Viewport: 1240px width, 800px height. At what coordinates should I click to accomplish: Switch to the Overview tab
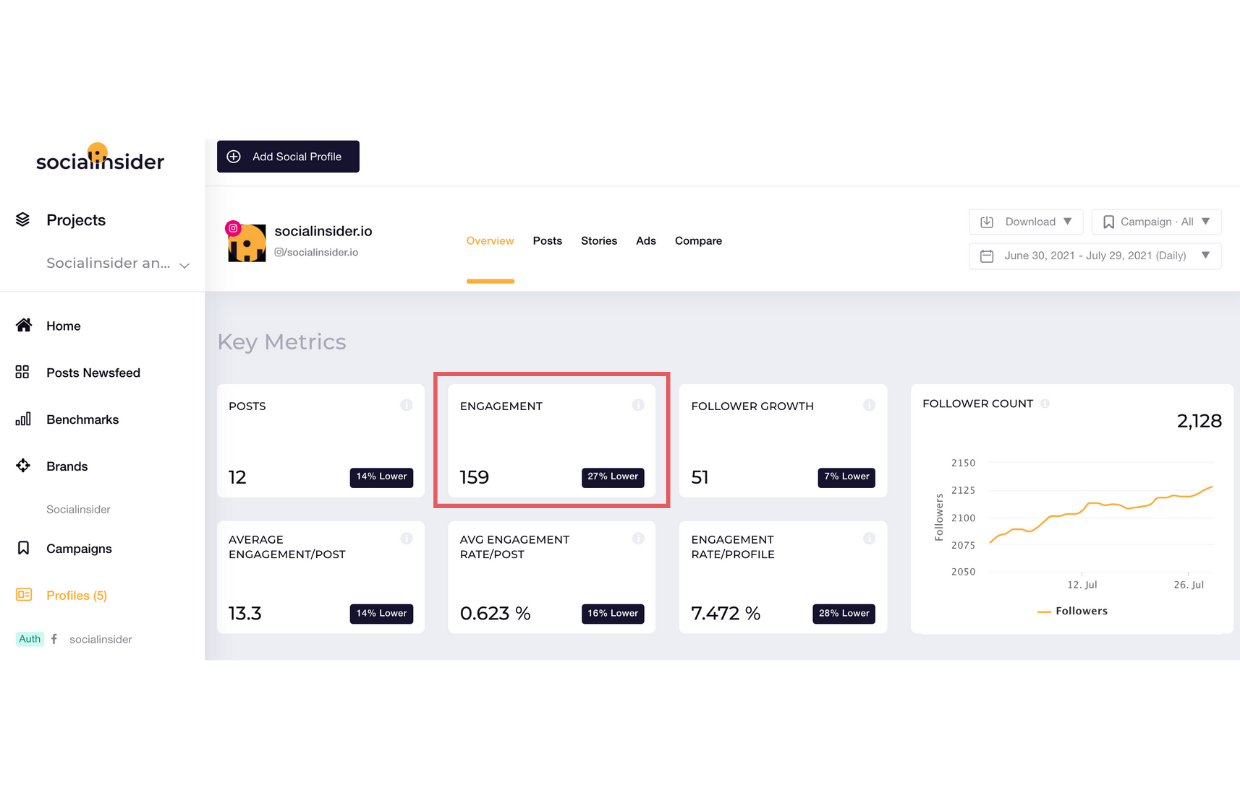[490, 241]
